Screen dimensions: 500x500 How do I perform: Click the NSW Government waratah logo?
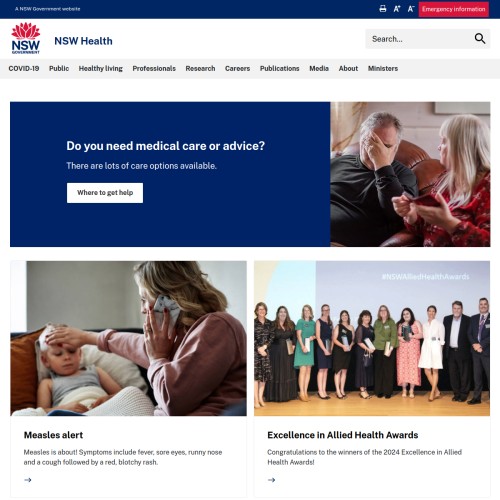26,38
